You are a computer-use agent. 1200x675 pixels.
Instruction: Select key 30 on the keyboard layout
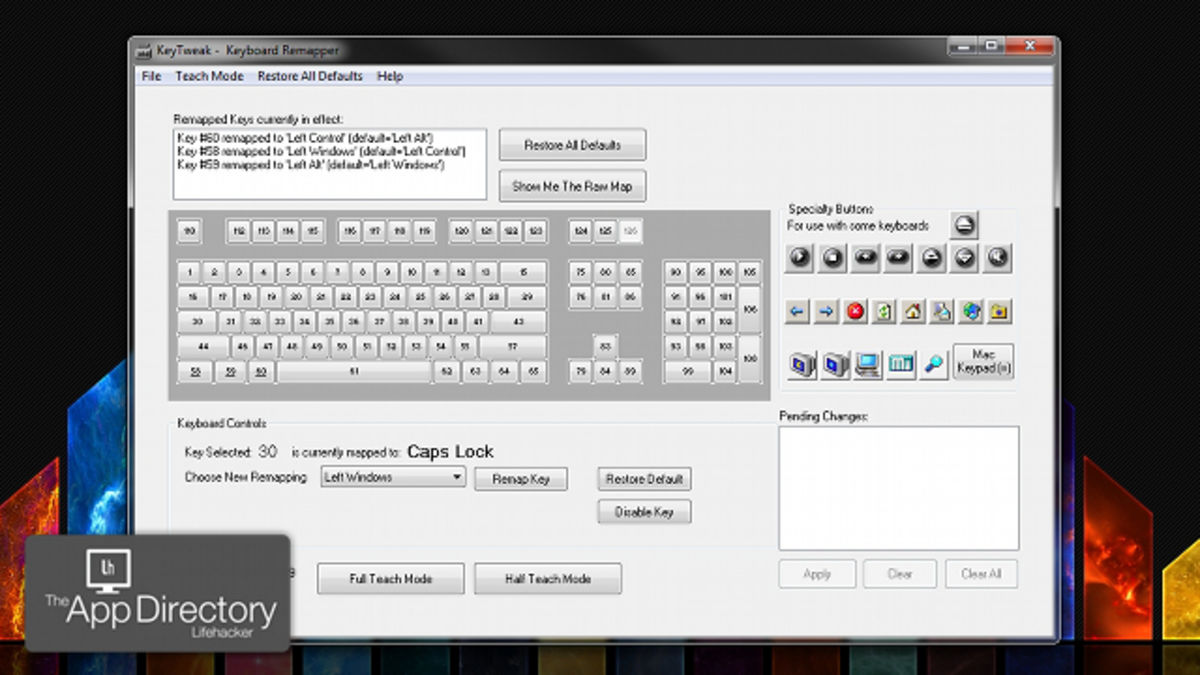click(197, 322)
